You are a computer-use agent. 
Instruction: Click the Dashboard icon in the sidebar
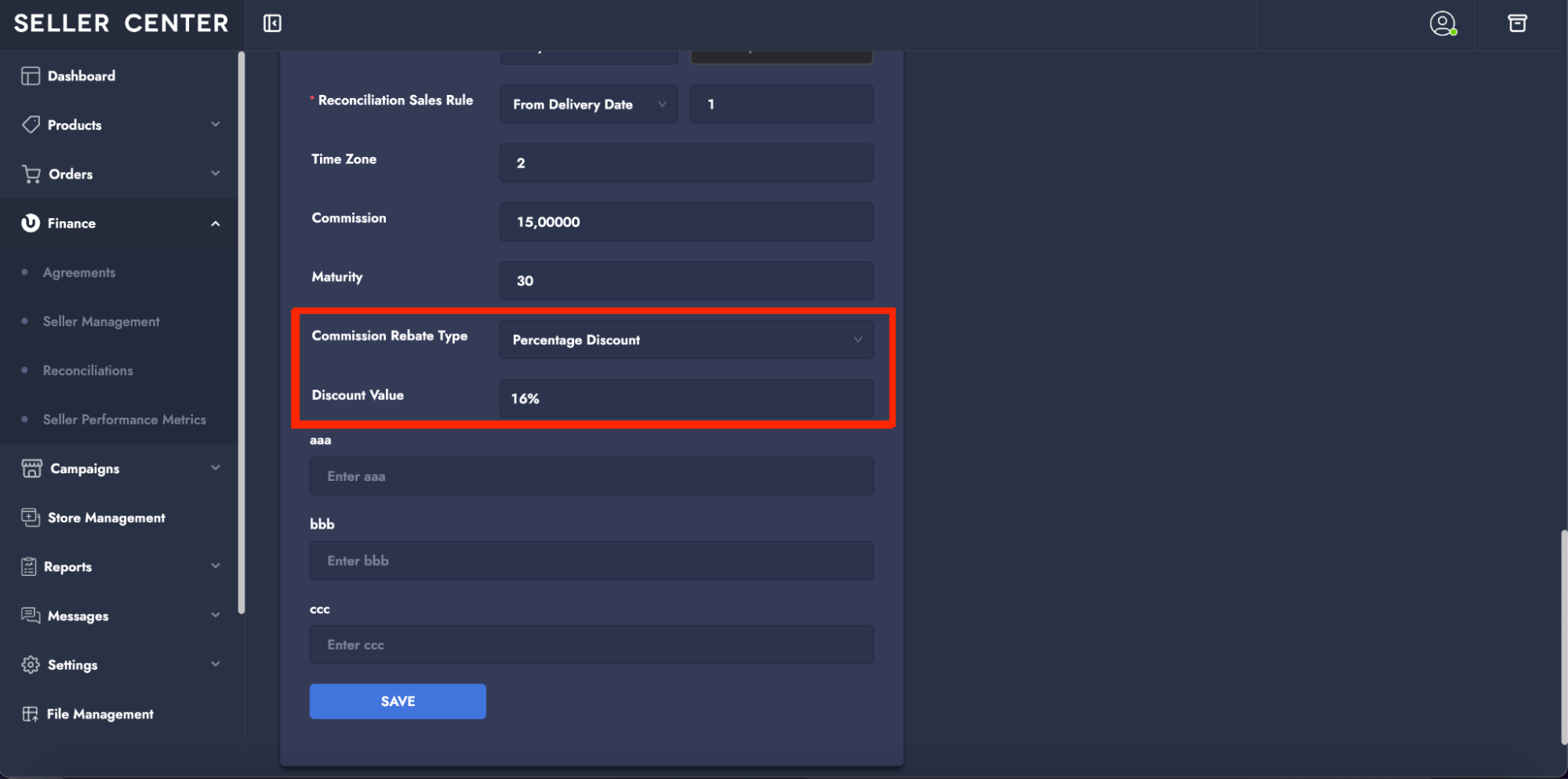click(31, 76)
